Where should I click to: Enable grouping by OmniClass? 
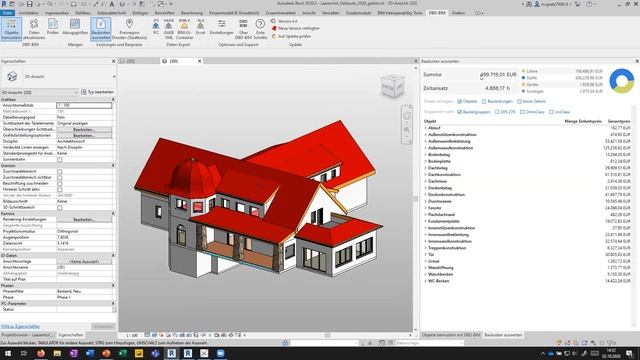pyautogui.click(x=522, y=112)
